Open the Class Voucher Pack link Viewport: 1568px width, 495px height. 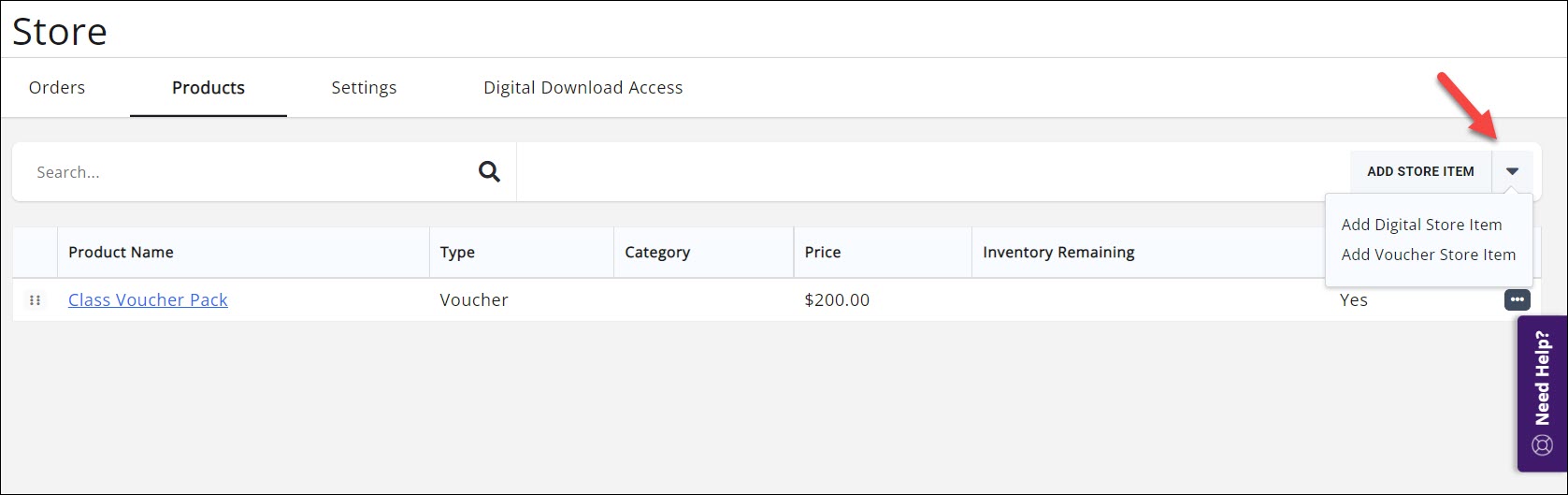tap(148, 300)
